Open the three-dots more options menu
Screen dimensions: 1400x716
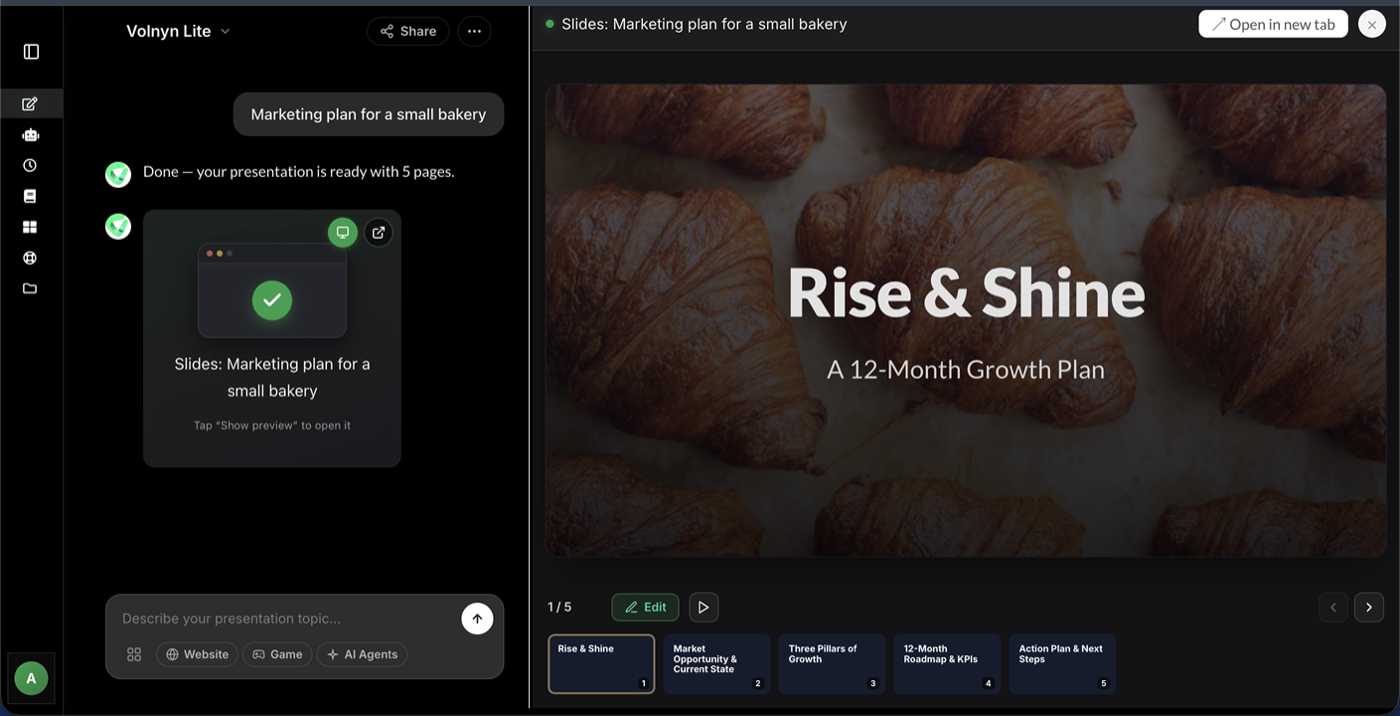(x=474, y=31)
